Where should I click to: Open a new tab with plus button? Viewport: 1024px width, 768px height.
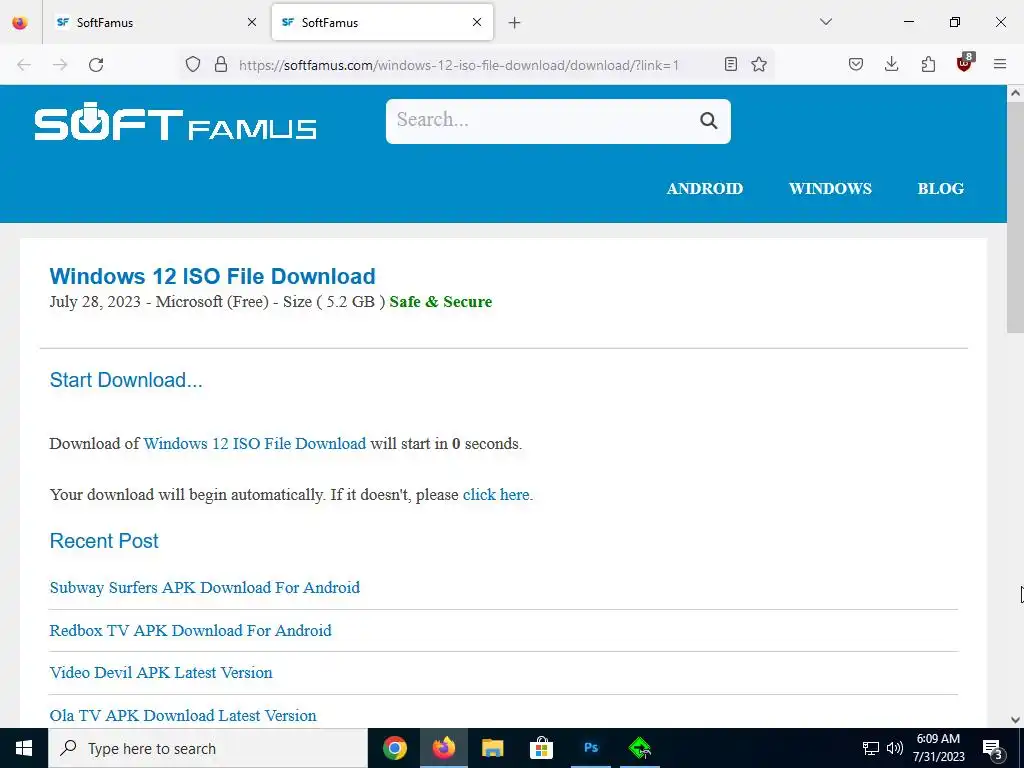[515, 23]
